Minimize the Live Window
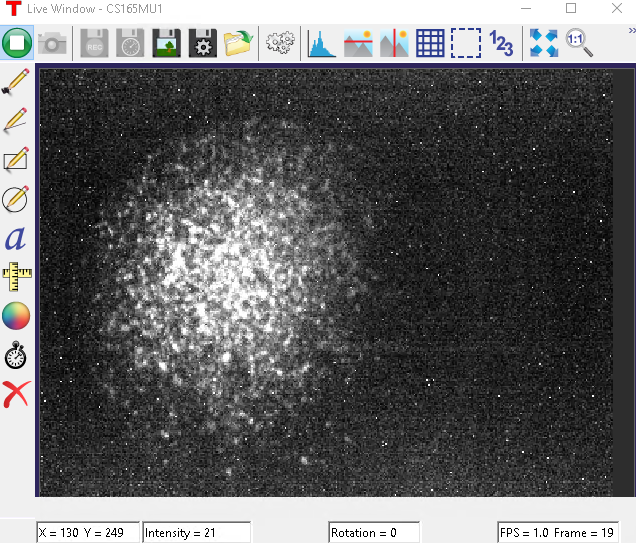This screenshot has height=543, width=636. click(x=526, y=9)
